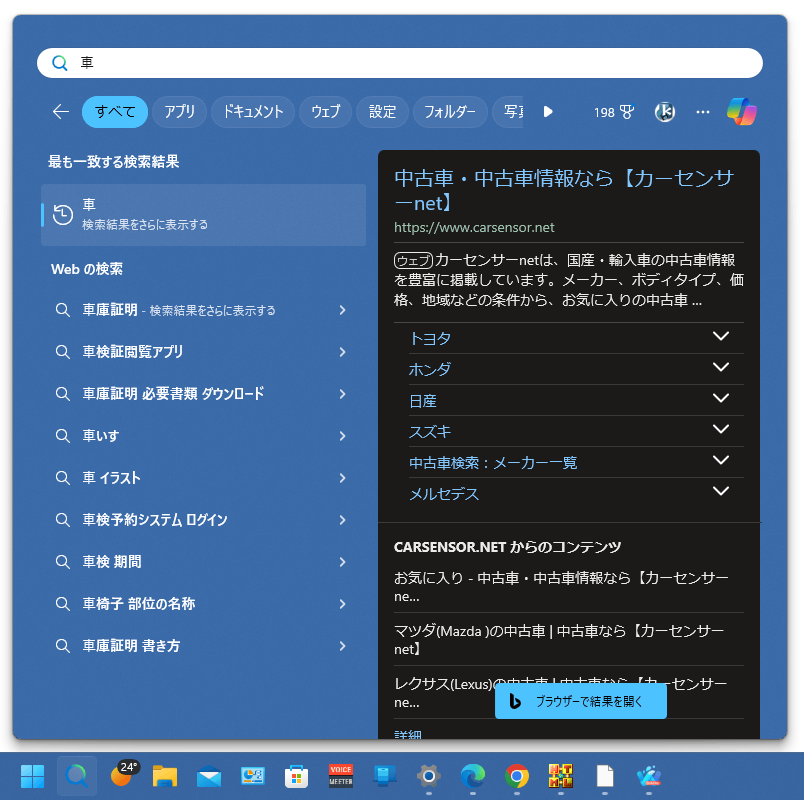This screenshot has height=800, width=804.
Task: Open Voicemeeter from taskbar
Action: [x=340, y=776]
